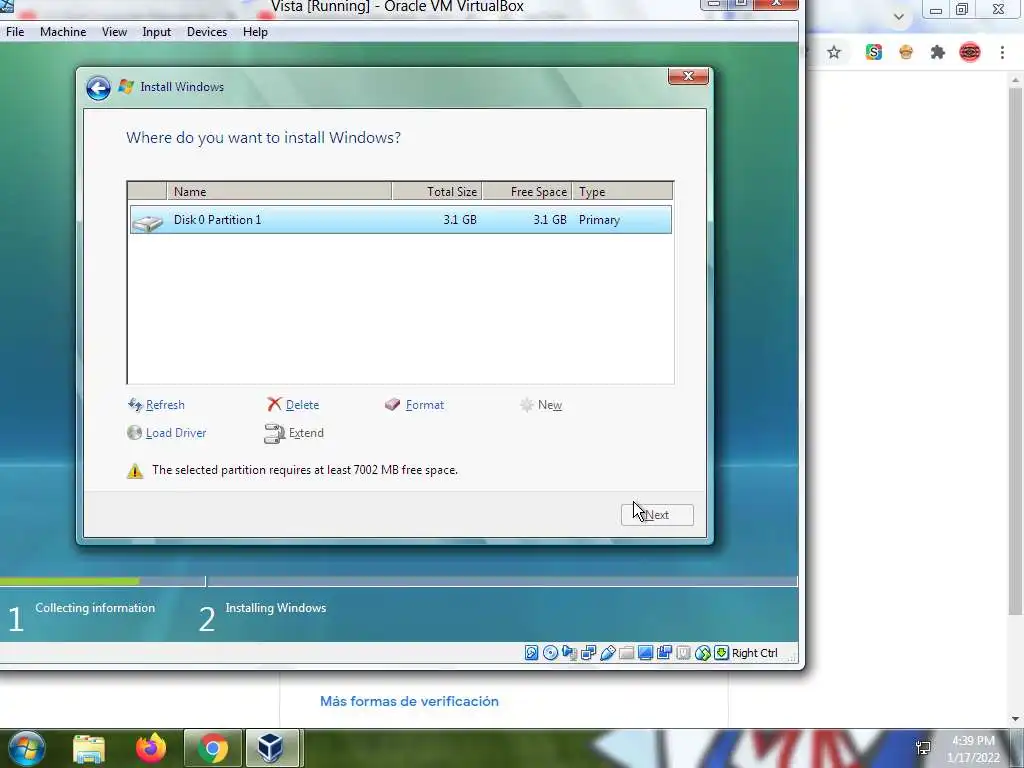Open the Windows Start menu
Screen dimensions: 1024x768
pyautogui.click(x=26, y=748)
